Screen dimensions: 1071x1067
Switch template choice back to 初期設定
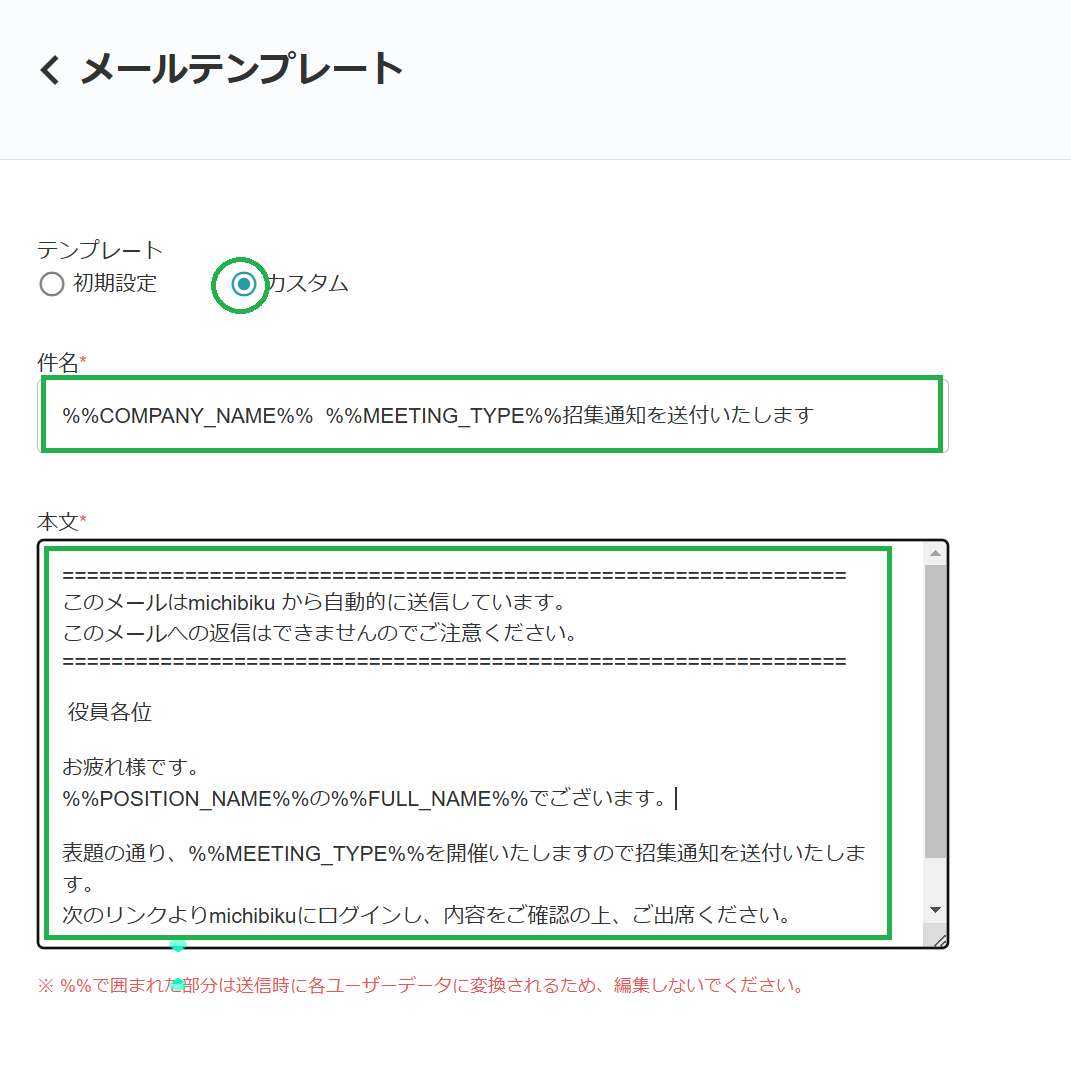[51, 284]
